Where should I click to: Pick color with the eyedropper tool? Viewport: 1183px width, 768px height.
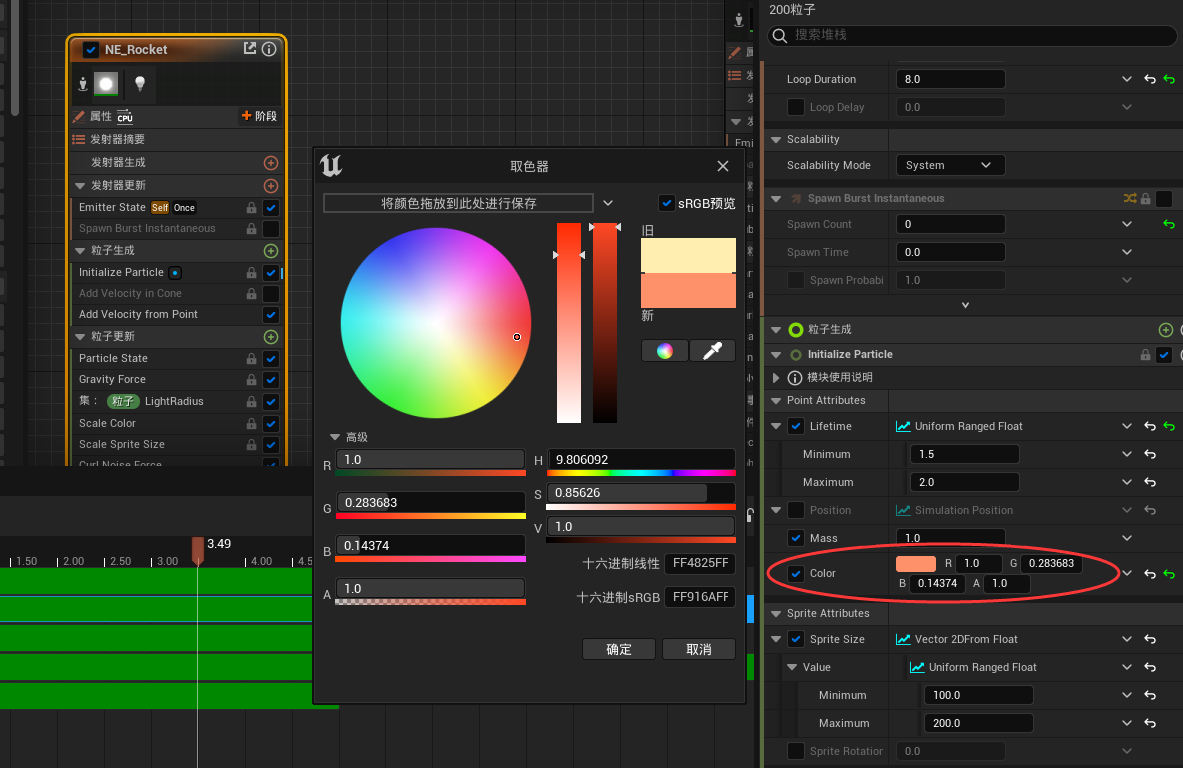tap(712, 351)
